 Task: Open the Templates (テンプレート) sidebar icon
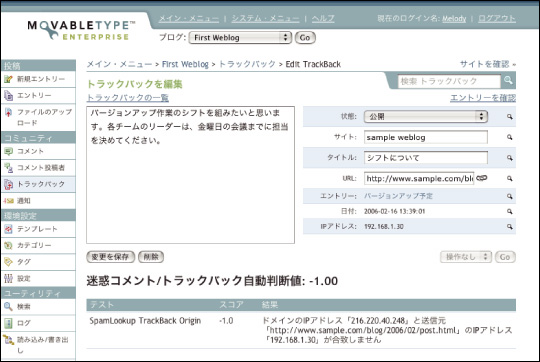coord(8,229)
